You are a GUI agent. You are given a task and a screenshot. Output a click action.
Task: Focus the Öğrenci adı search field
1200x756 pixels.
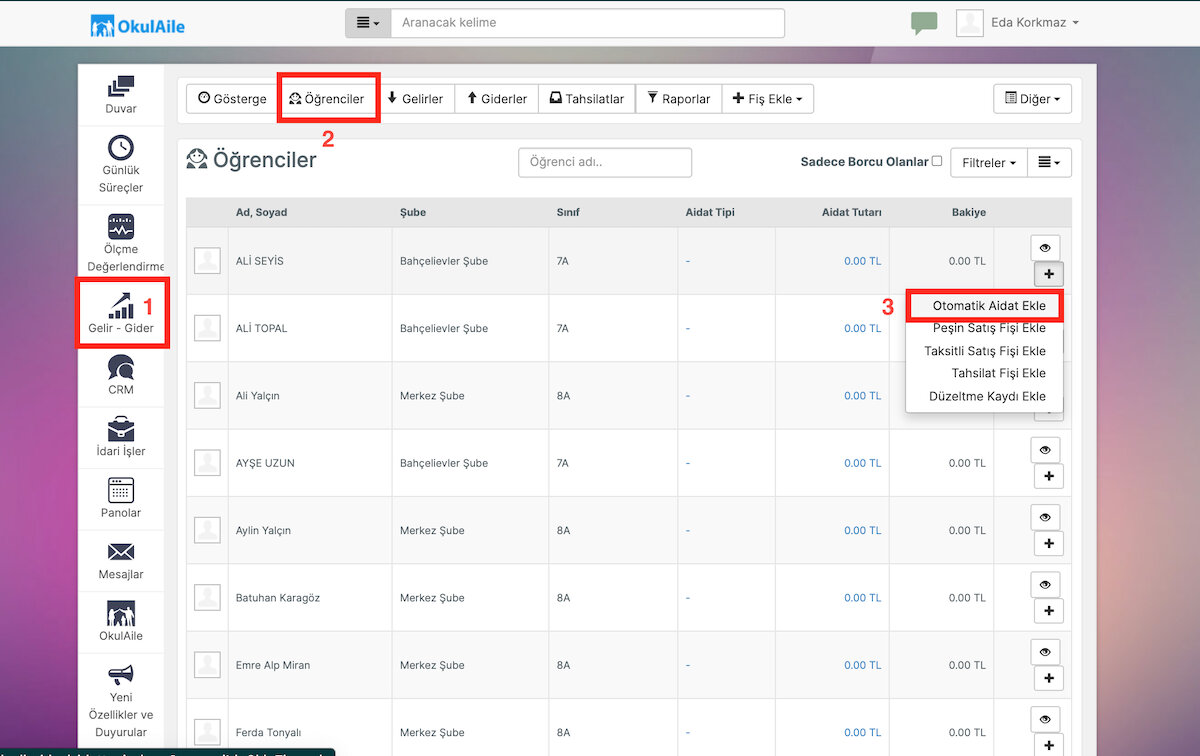pyautogui.click(x=605, y=162)
